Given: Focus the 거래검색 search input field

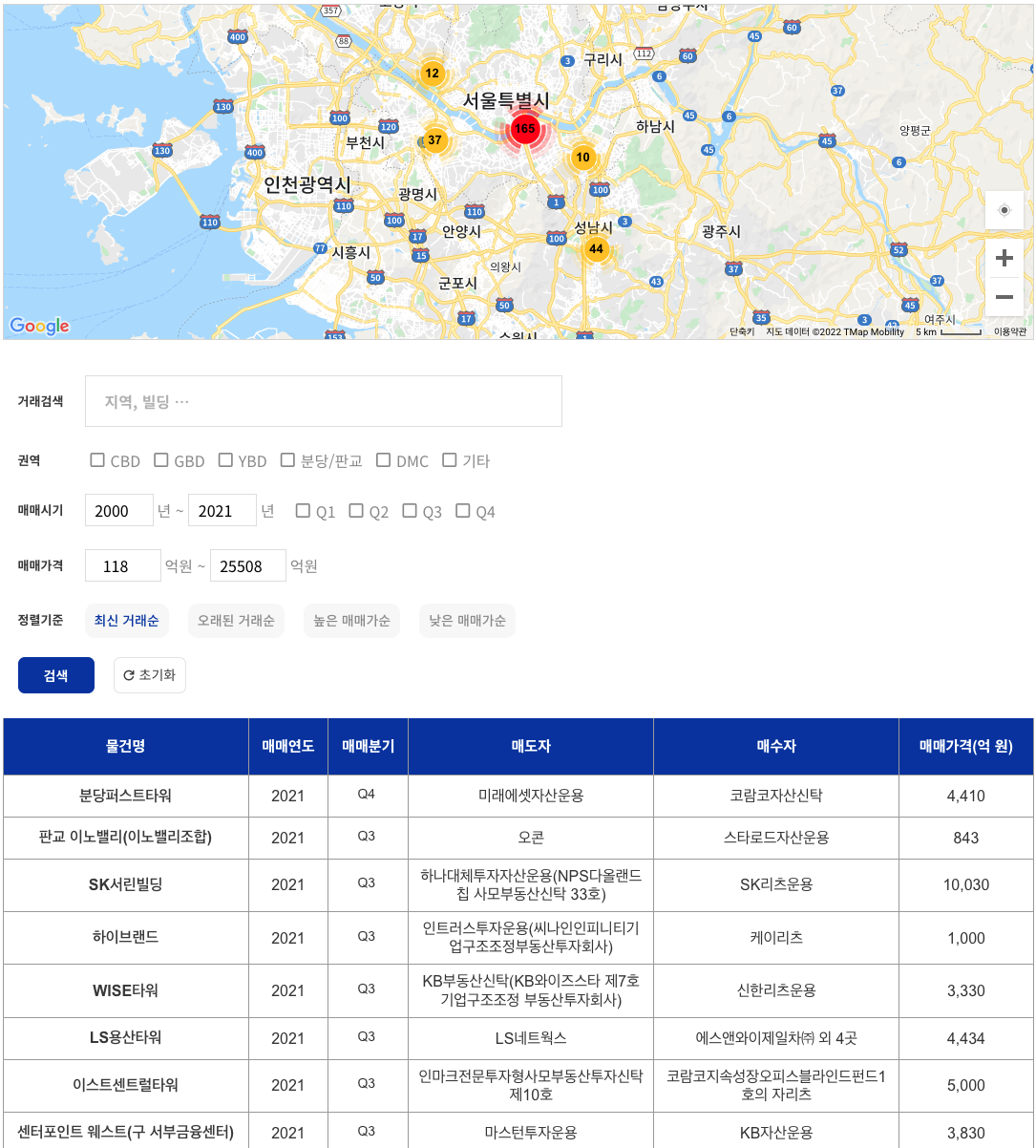Looking at the screenshot, I should click(x=324, y=401).
